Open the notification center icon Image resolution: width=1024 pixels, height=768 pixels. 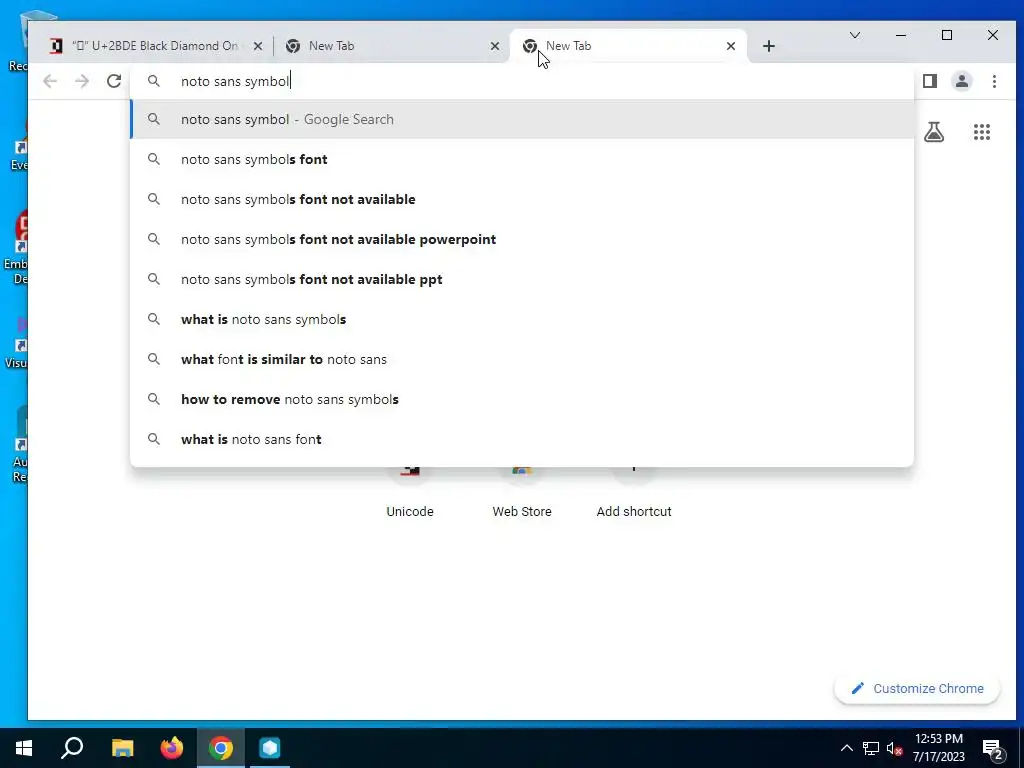[993, 748]
